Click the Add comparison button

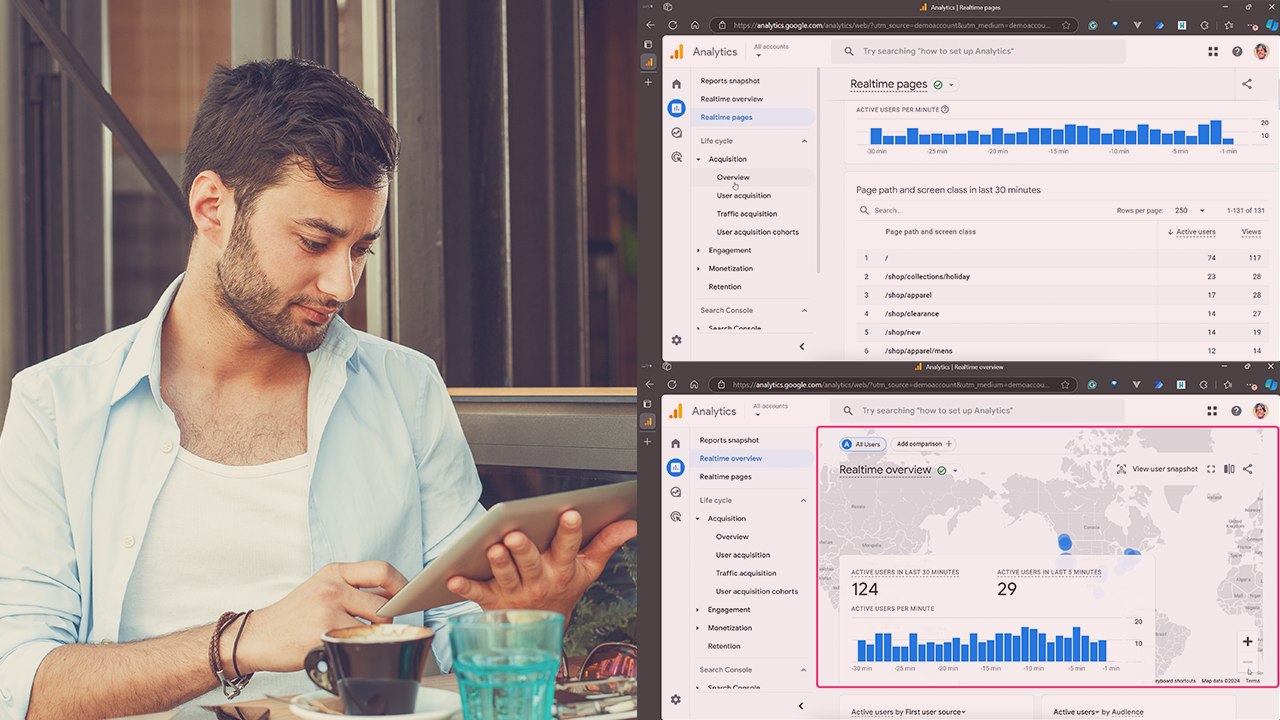924,444
